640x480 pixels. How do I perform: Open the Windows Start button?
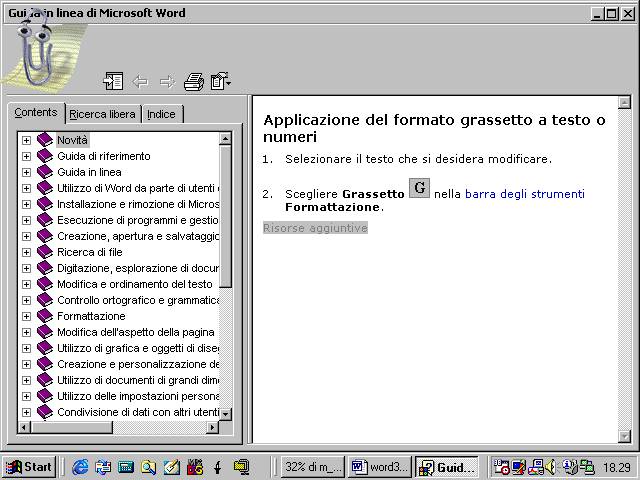[x=29, y=467]
